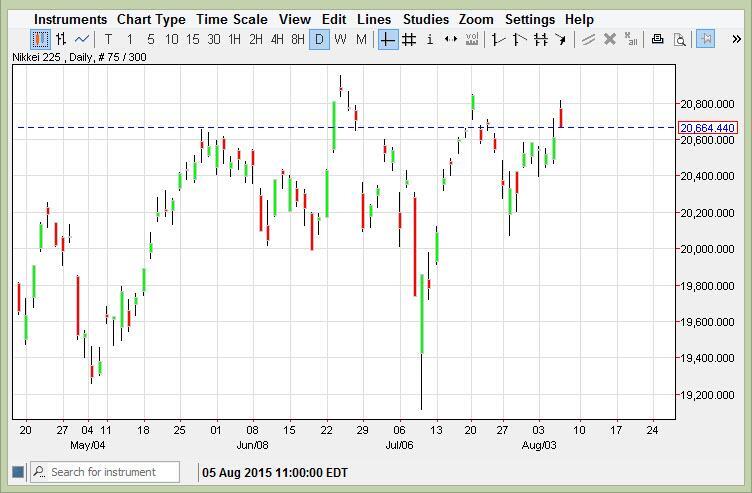Open the print preview icon

coord(679,40)
